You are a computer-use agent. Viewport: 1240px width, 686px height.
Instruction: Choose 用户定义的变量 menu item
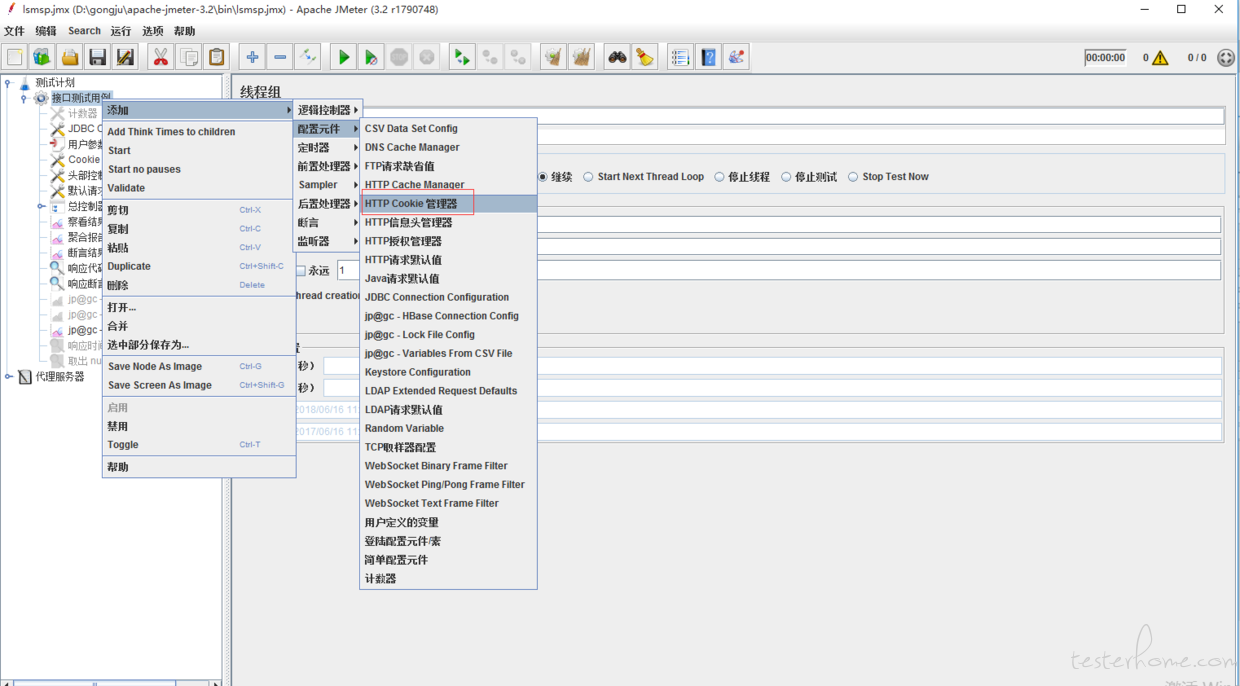click(448, 523)
